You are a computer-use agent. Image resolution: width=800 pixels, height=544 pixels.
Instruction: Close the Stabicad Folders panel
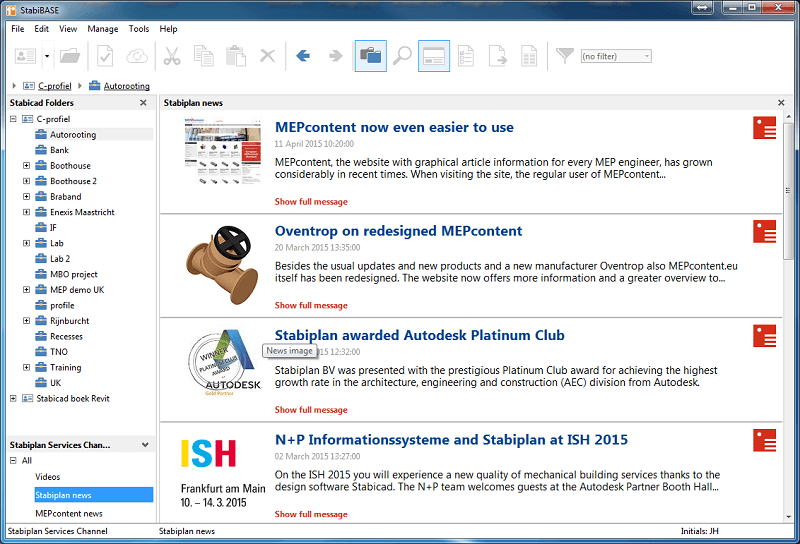(143, 103)
